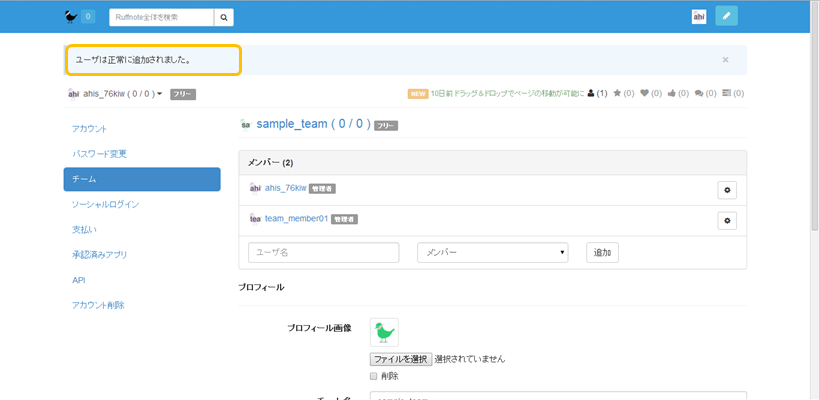The height and width of the screenshot is (400, 819).
Task: Check the 削除 checkbox for profile image
Action: [x=374, y=376]
